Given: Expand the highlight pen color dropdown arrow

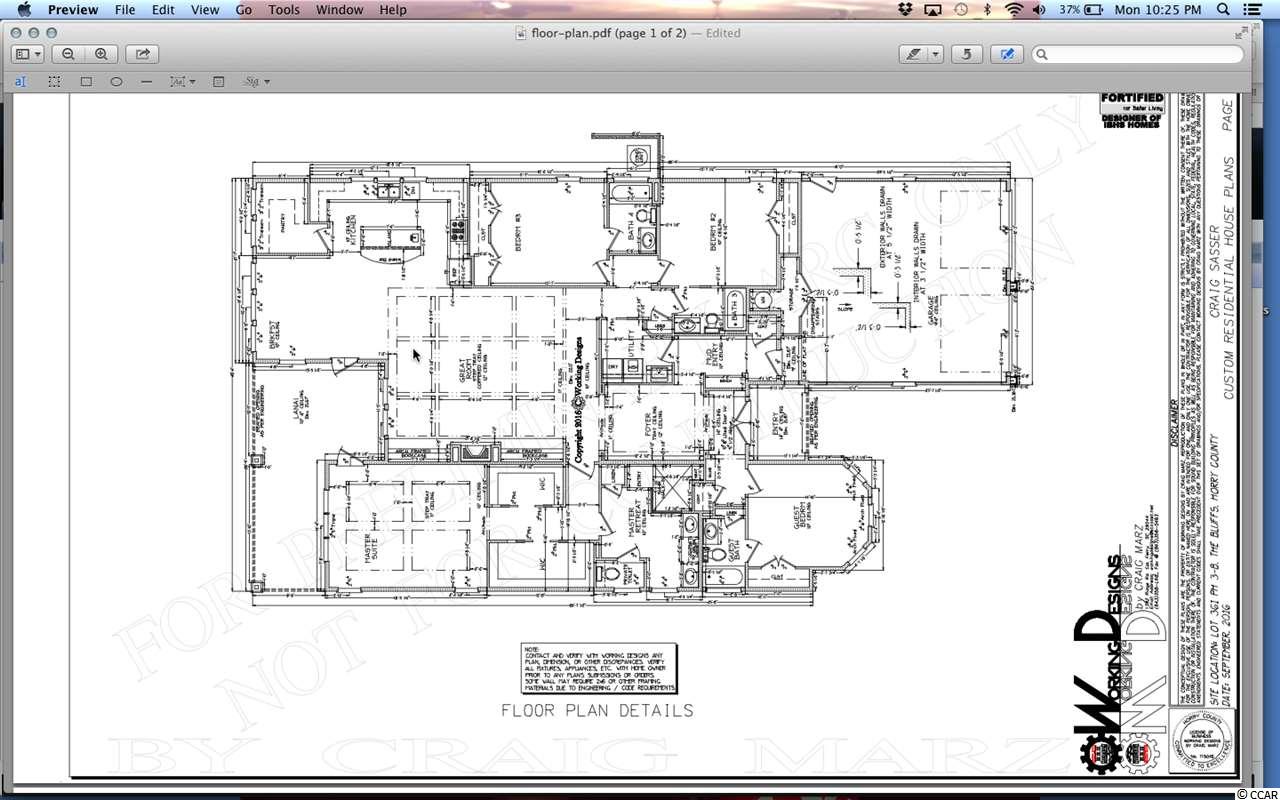Looking at the screenshot, I should tap(937, 55).
